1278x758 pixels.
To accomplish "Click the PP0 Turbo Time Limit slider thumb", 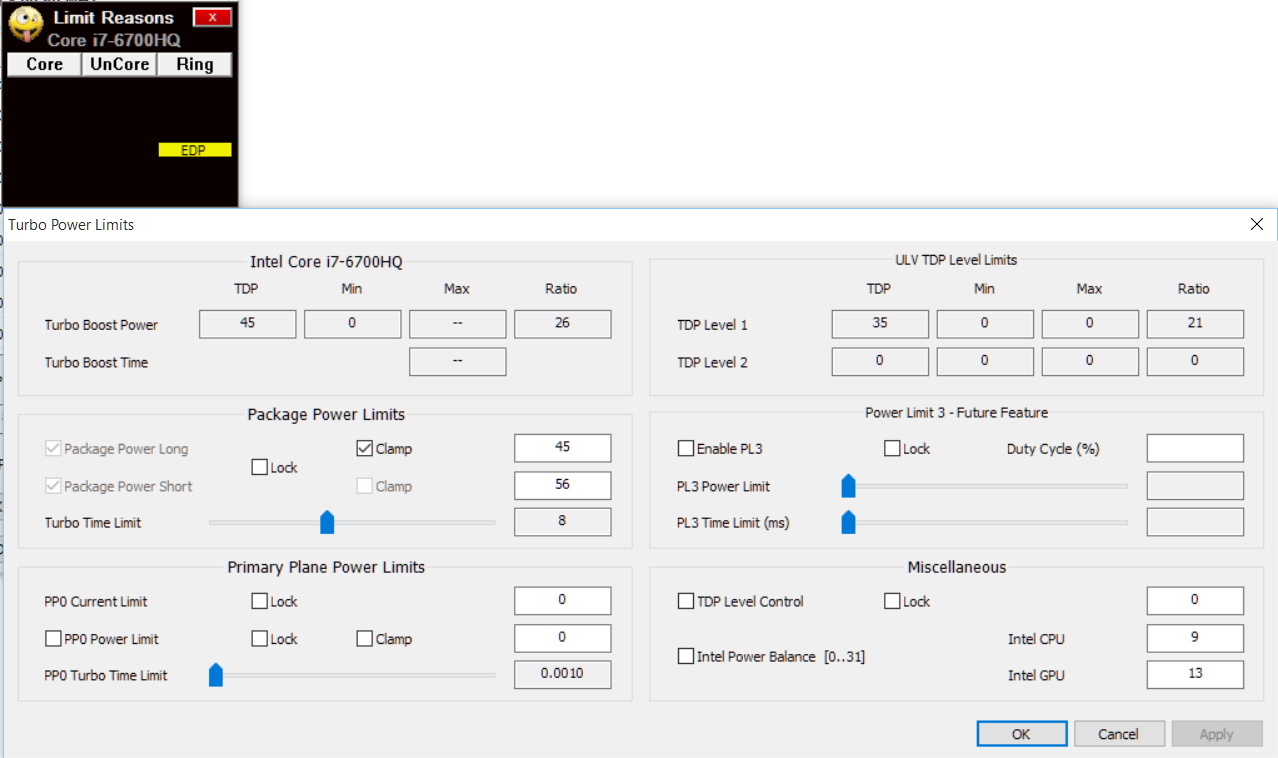I will (x=215, y=675).
